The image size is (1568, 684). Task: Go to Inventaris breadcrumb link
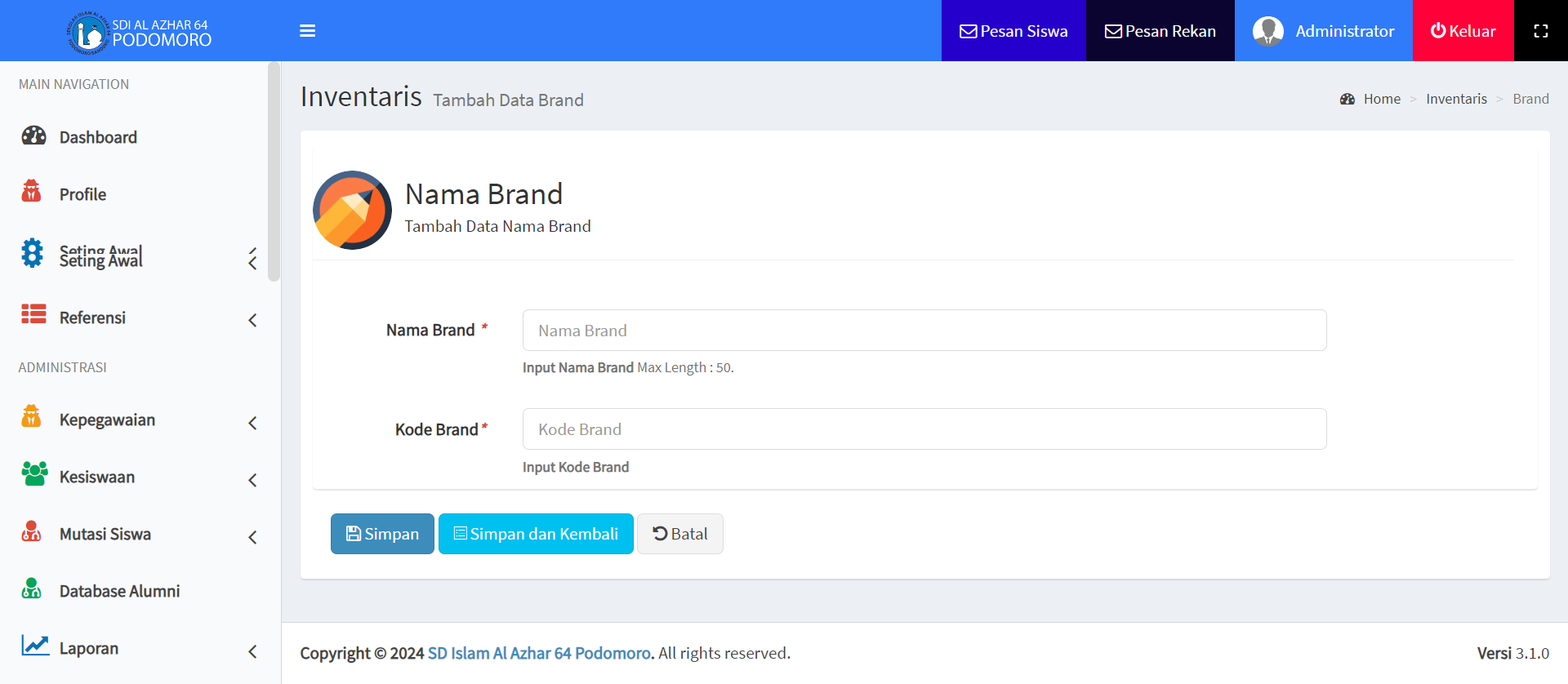[x=1456, y=99]
